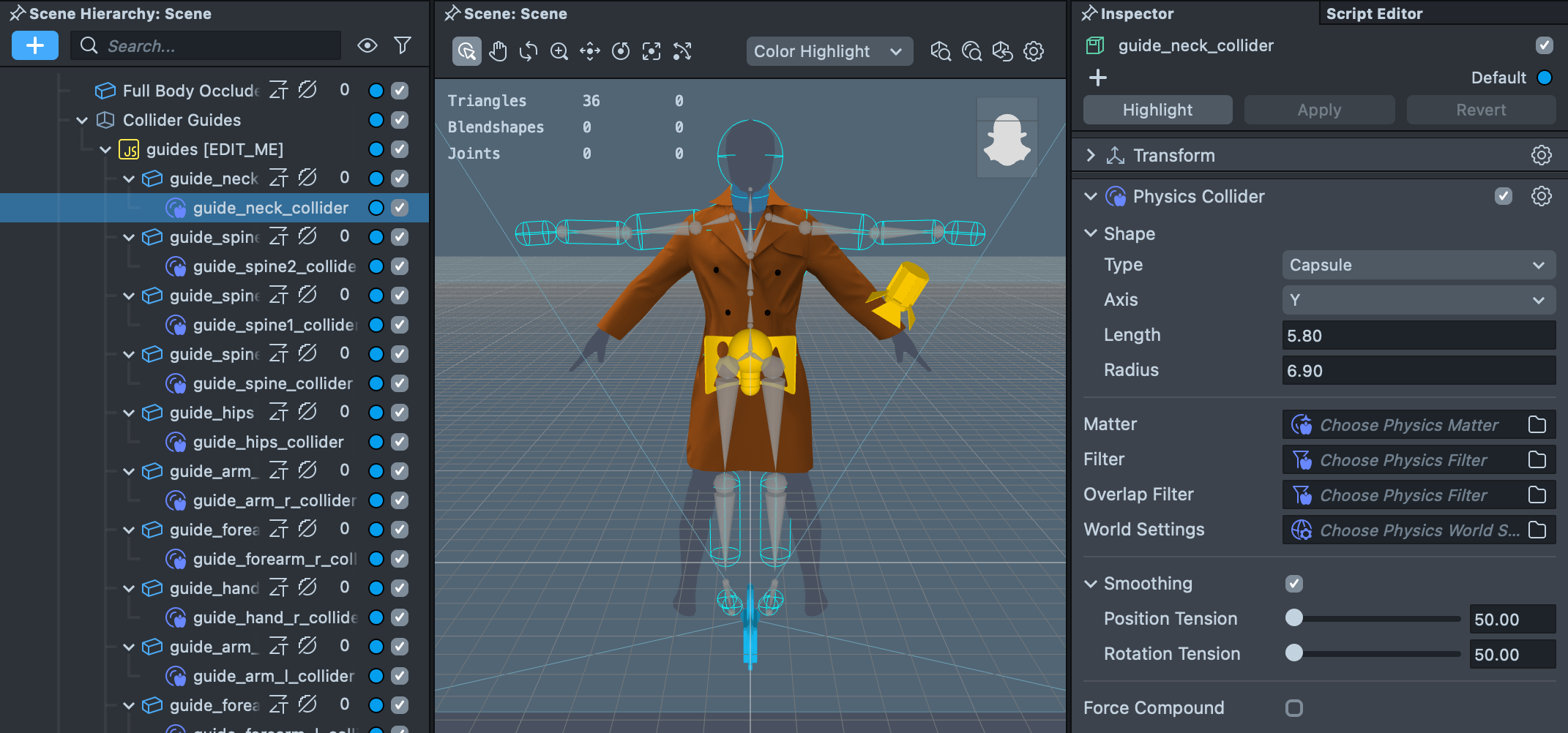Open the hierarchy filter funnel

coord(403,46)
